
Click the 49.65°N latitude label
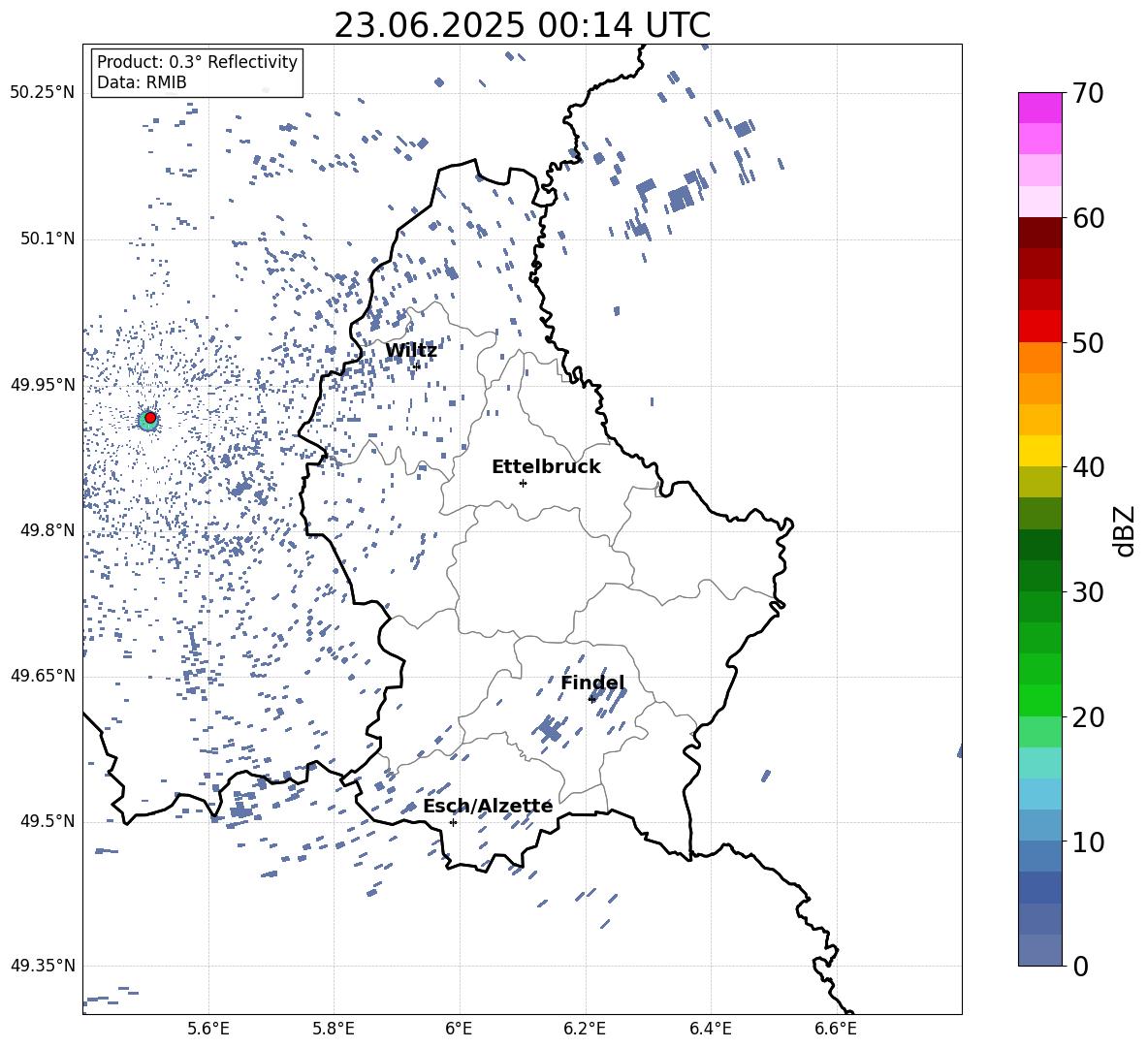[x=42, y=675]
